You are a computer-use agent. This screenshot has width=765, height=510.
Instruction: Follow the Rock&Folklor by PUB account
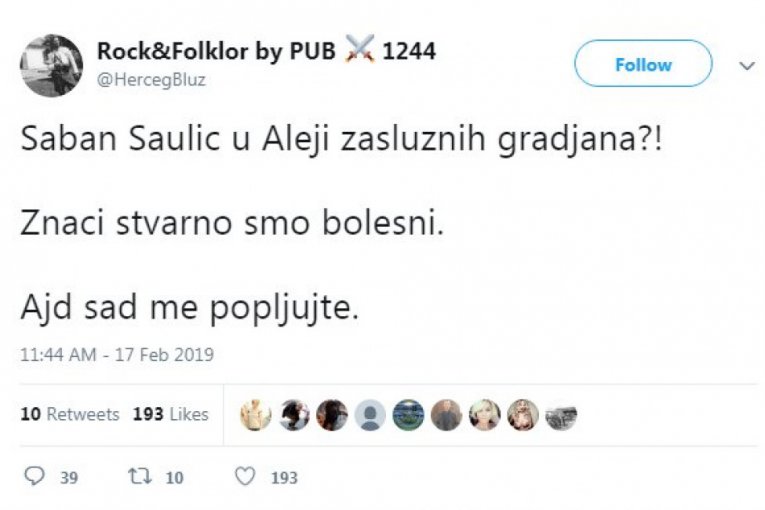coord(642,64)
